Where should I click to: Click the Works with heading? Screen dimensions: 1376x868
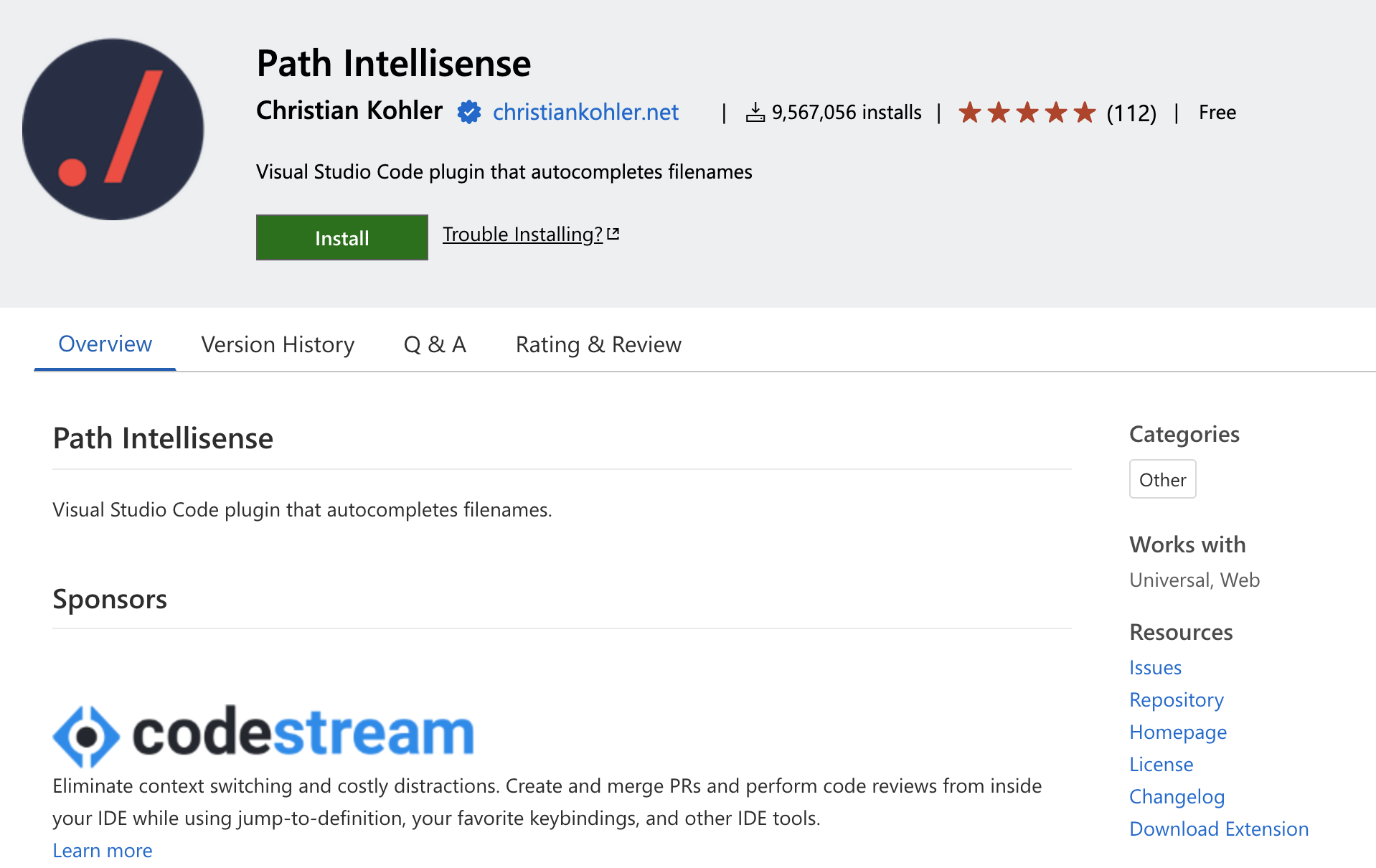pyautogui.click(x=1187, y=544)
